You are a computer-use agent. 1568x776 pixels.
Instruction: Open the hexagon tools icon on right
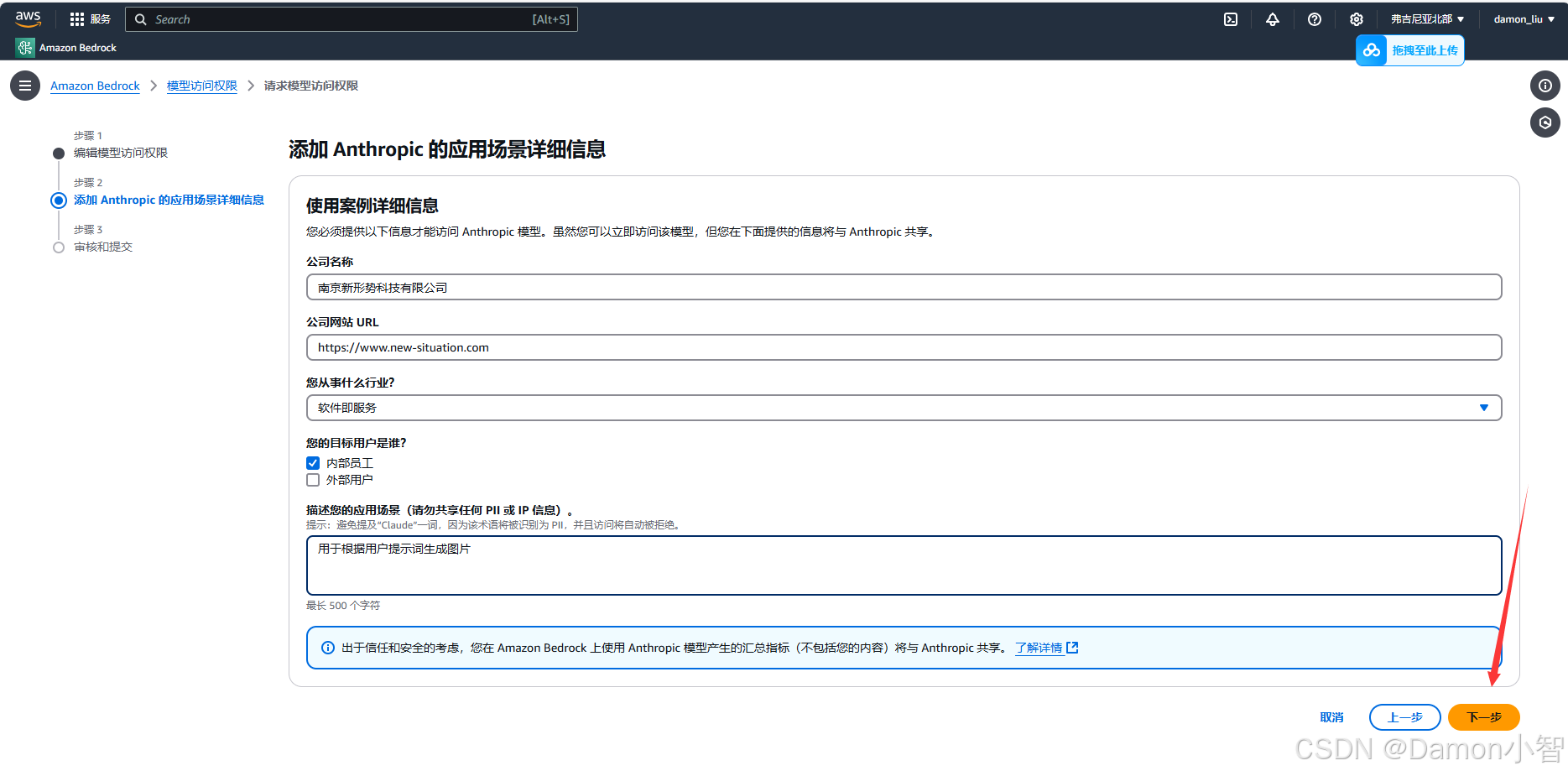click(1545, 122)
